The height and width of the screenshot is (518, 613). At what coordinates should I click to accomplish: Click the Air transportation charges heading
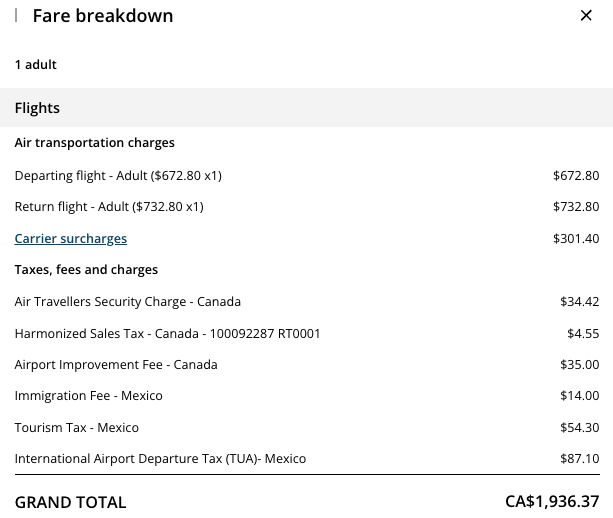click(x=95, y=143)
